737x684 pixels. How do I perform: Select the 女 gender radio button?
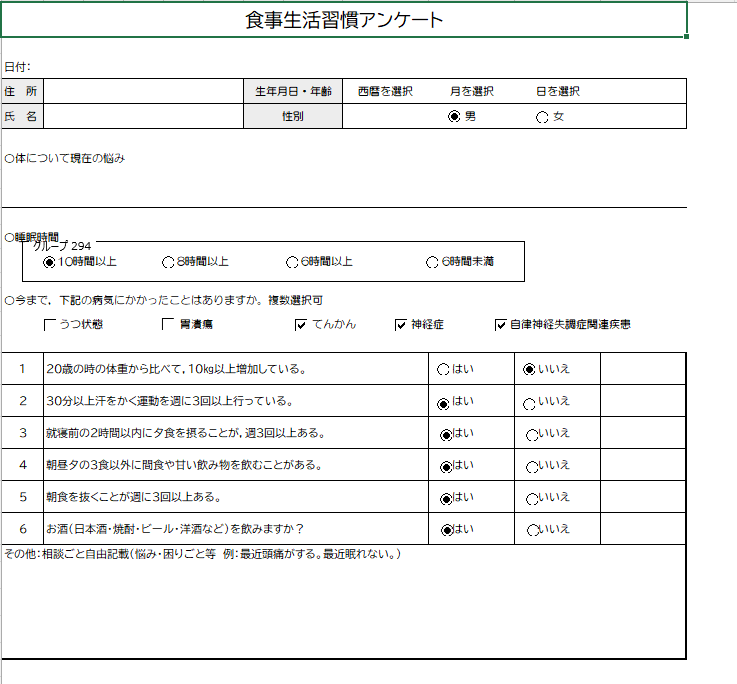click(x=543, y=117)
